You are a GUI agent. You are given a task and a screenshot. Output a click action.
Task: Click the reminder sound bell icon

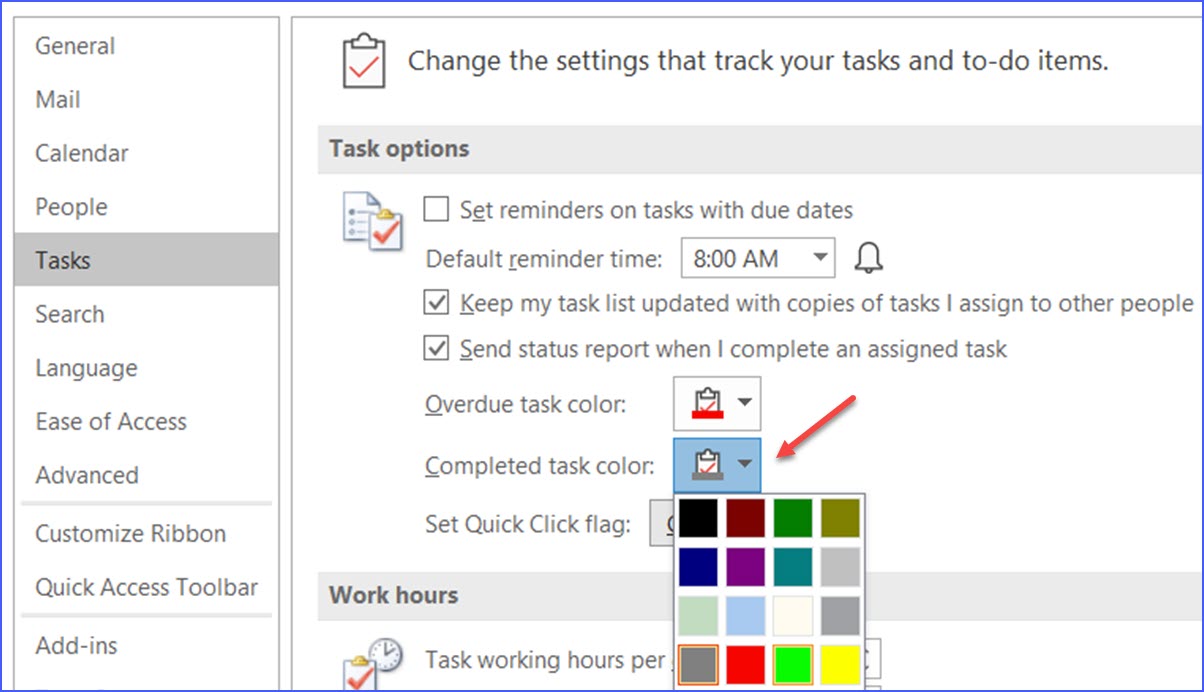point(869,258)
